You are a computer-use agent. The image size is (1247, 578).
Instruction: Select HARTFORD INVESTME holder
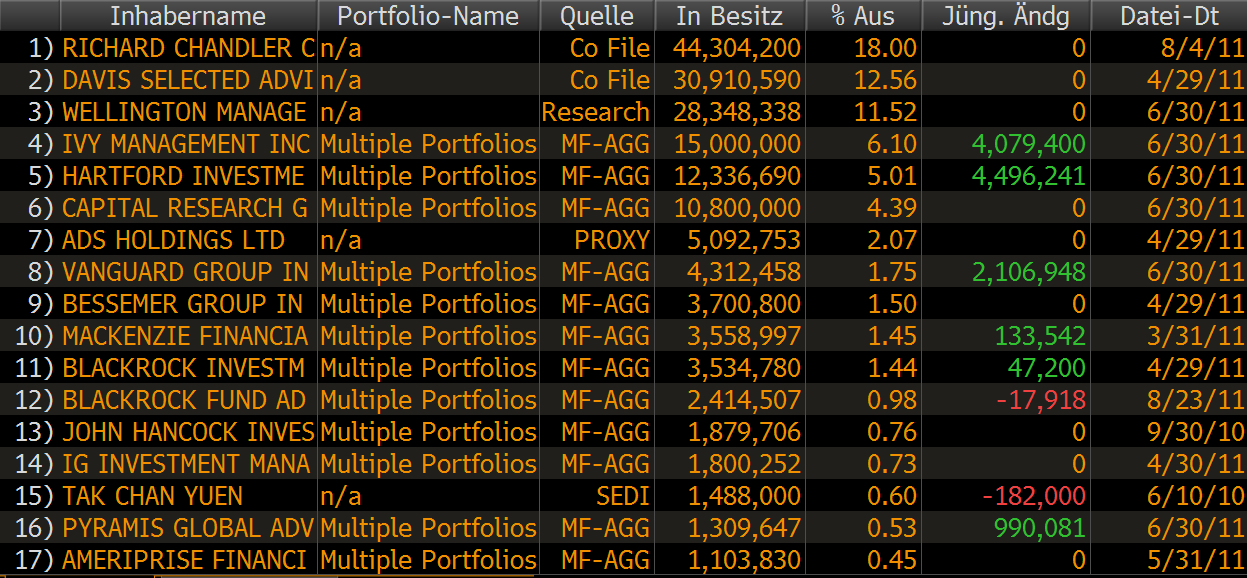(x=183, y=176)
